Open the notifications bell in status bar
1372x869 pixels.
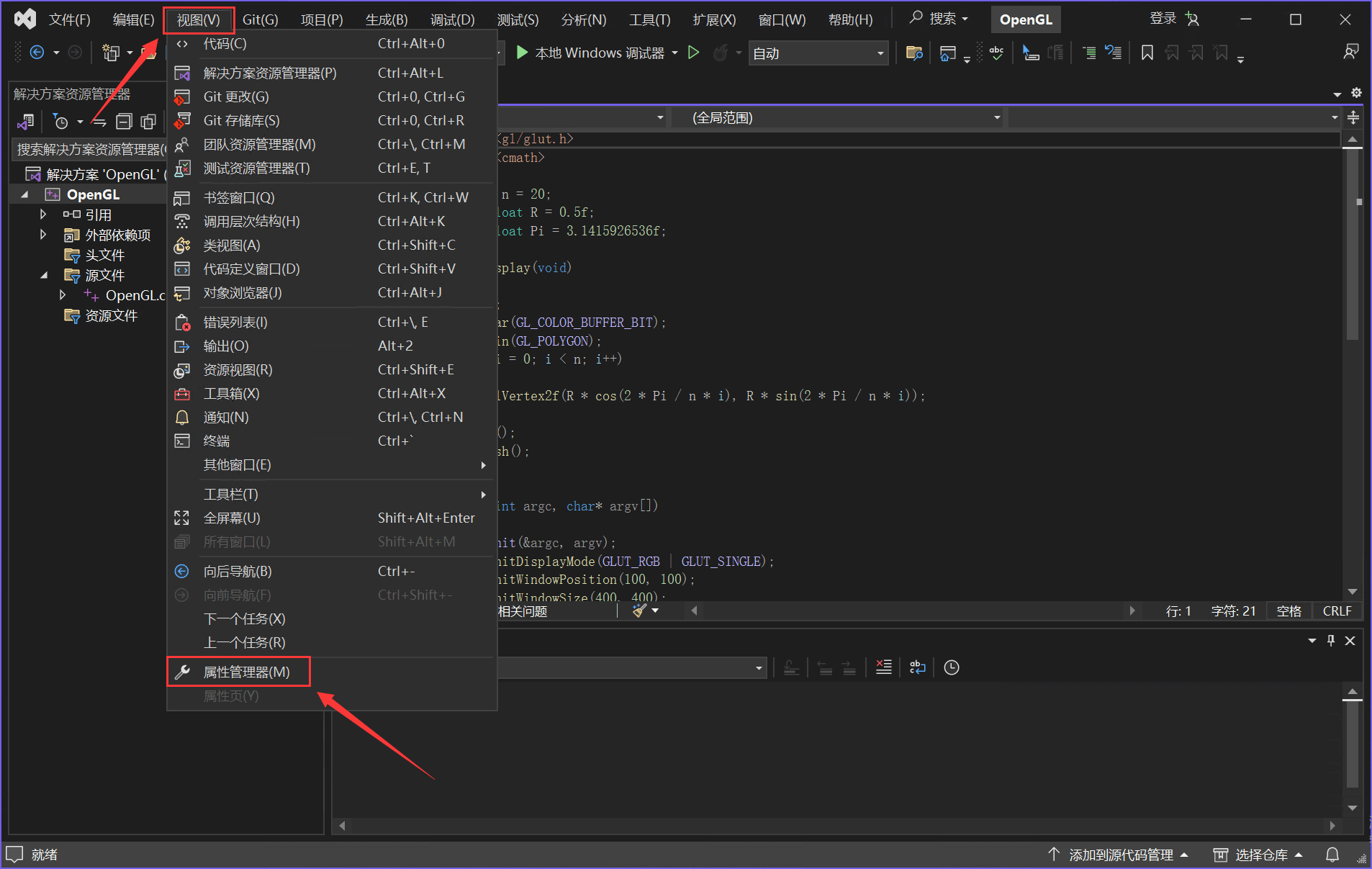[x=1332, y=855]
